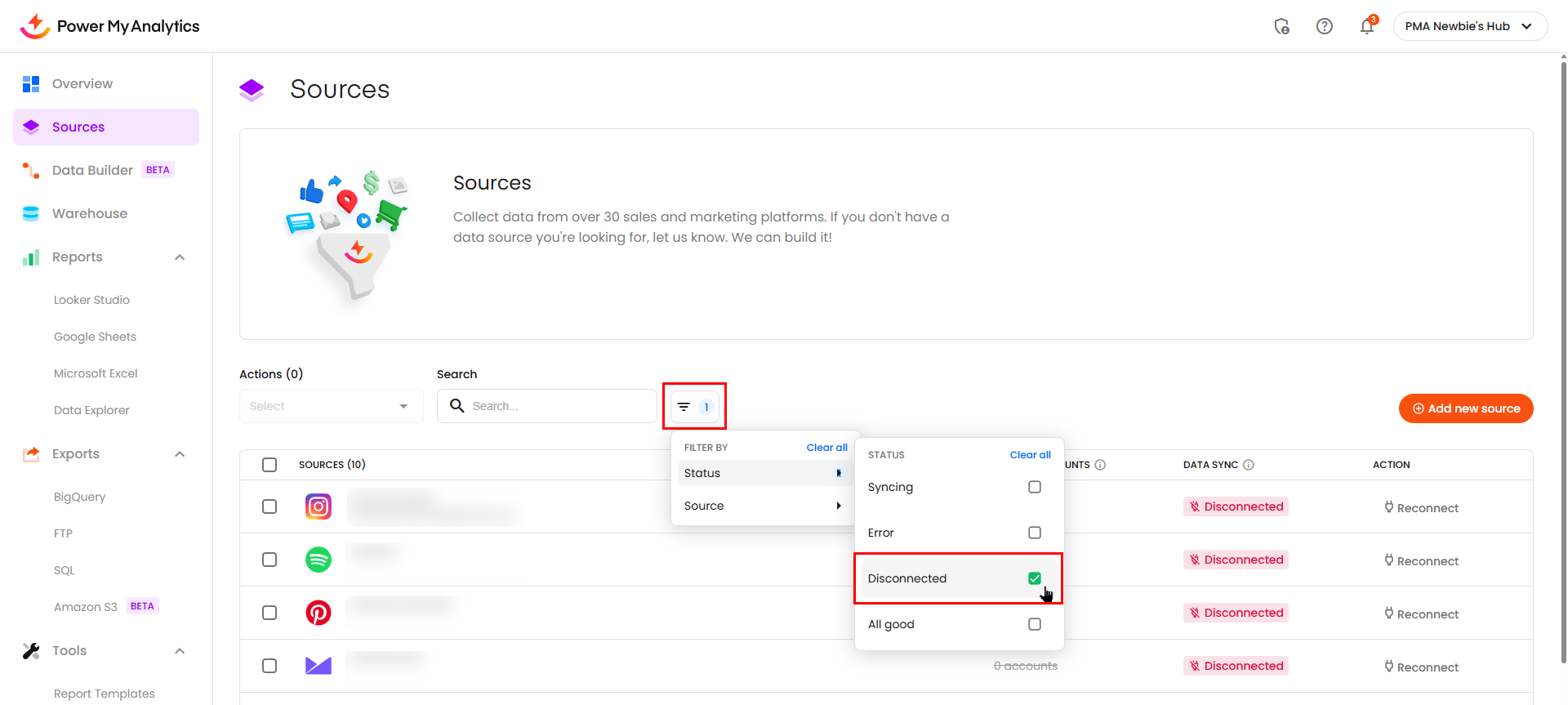The width and height of the screenshot is (1568, 705).
Task: Click the Spotify source icon
Action: tap(318, 560)
